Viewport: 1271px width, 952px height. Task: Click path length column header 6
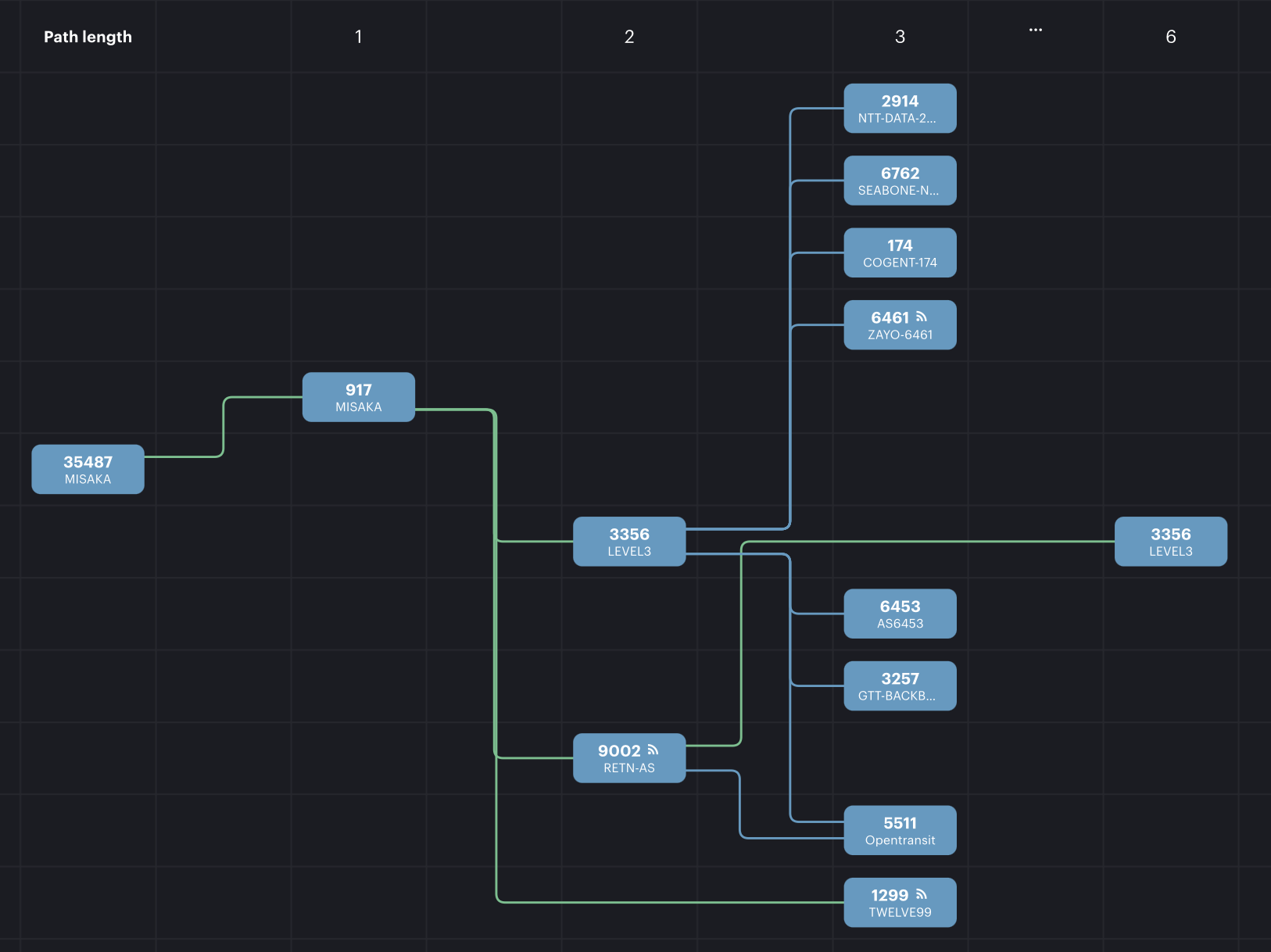(1170, 37)
